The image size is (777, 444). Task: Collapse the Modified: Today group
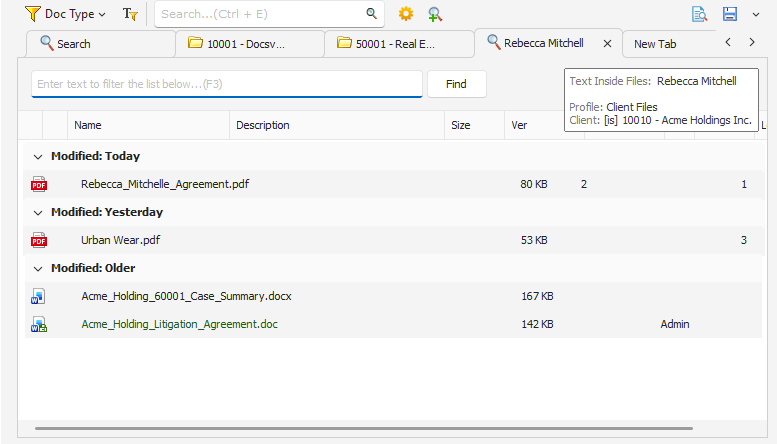point(38,157)
